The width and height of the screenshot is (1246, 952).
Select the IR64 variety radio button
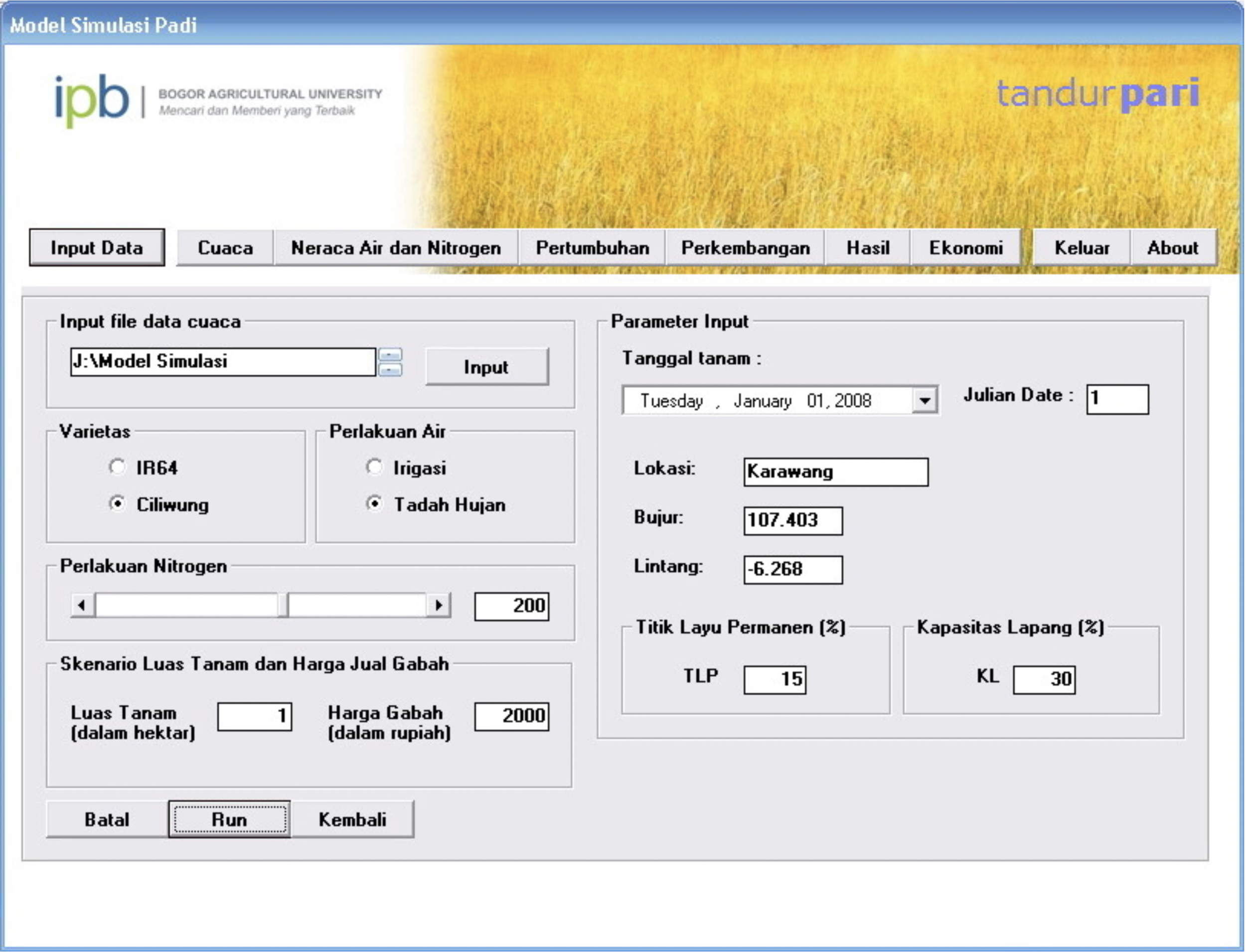pos(117,468)
